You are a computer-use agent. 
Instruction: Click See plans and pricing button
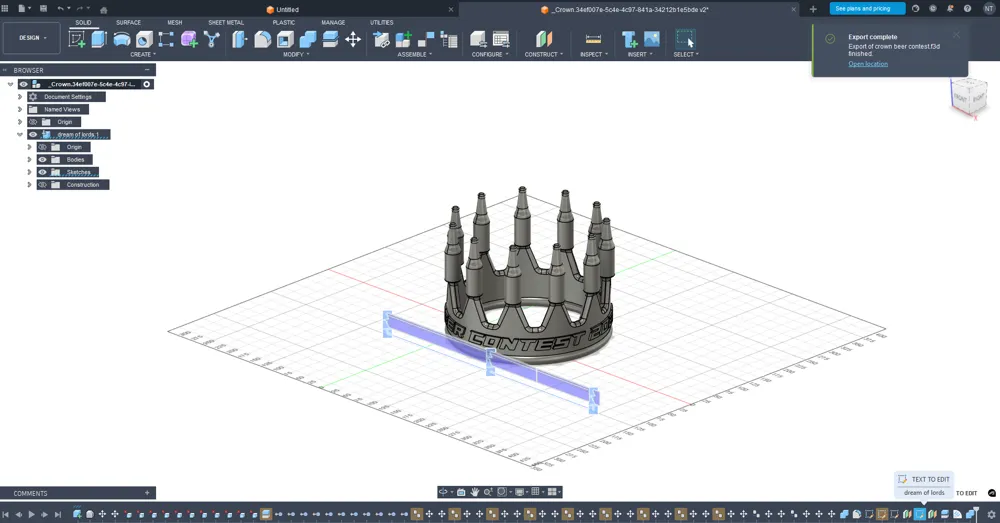(867, 8)
